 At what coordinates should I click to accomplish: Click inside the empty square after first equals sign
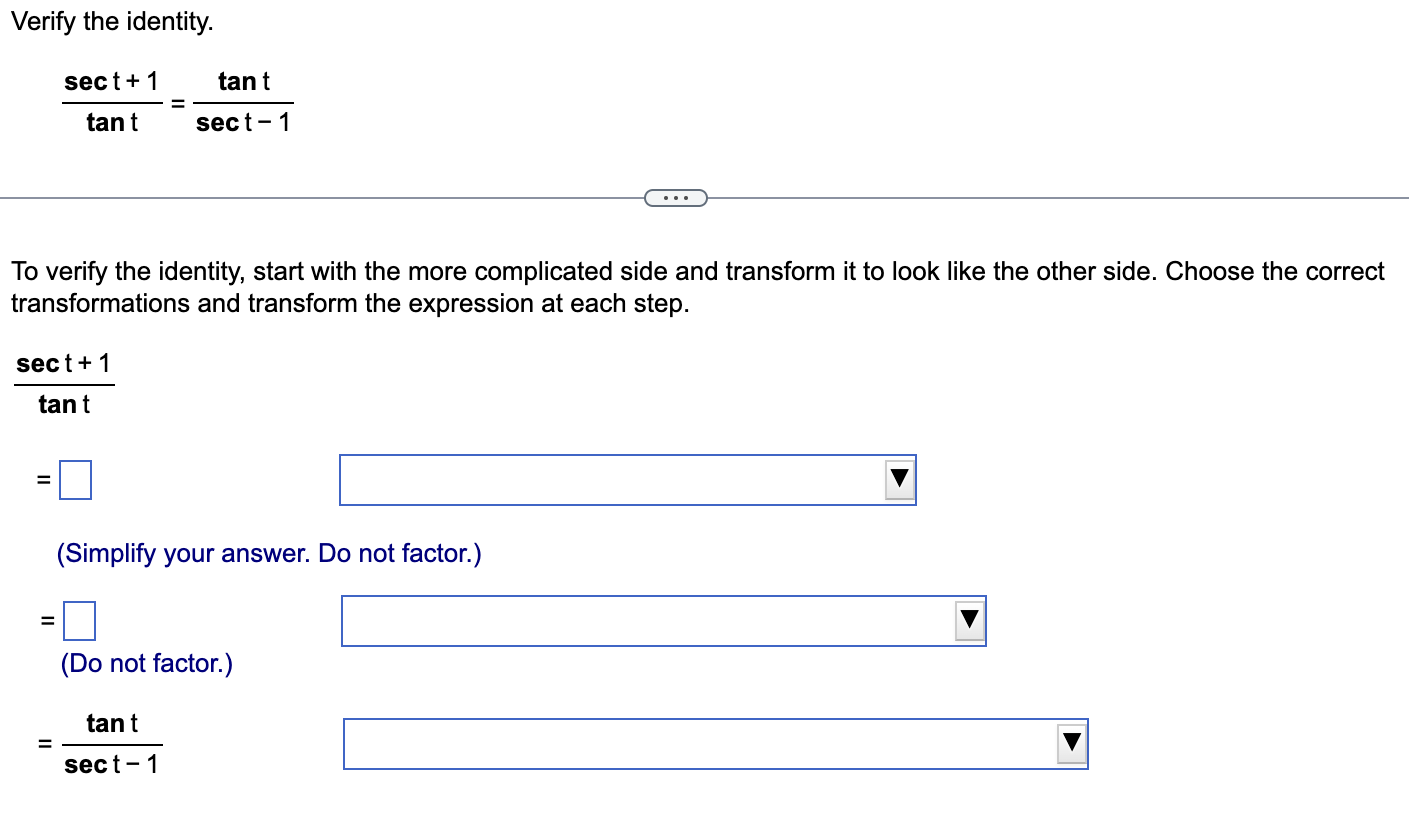click(75, 480)
